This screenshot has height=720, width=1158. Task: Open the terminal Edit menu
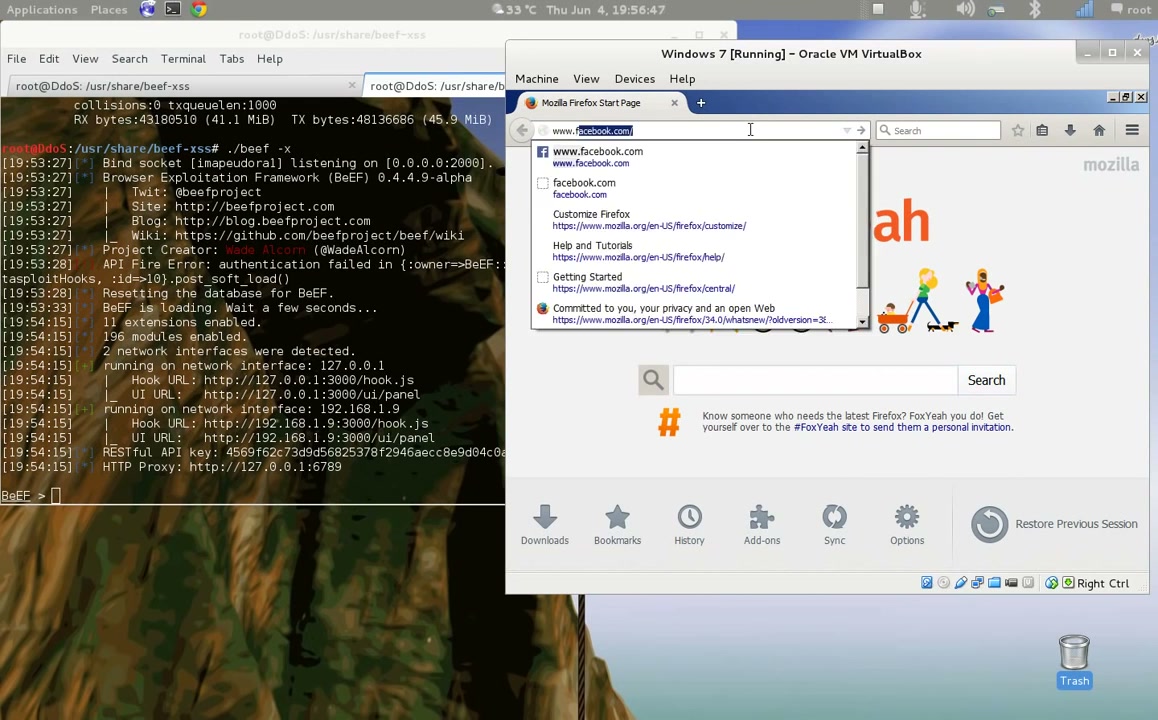tap(49, 59)
